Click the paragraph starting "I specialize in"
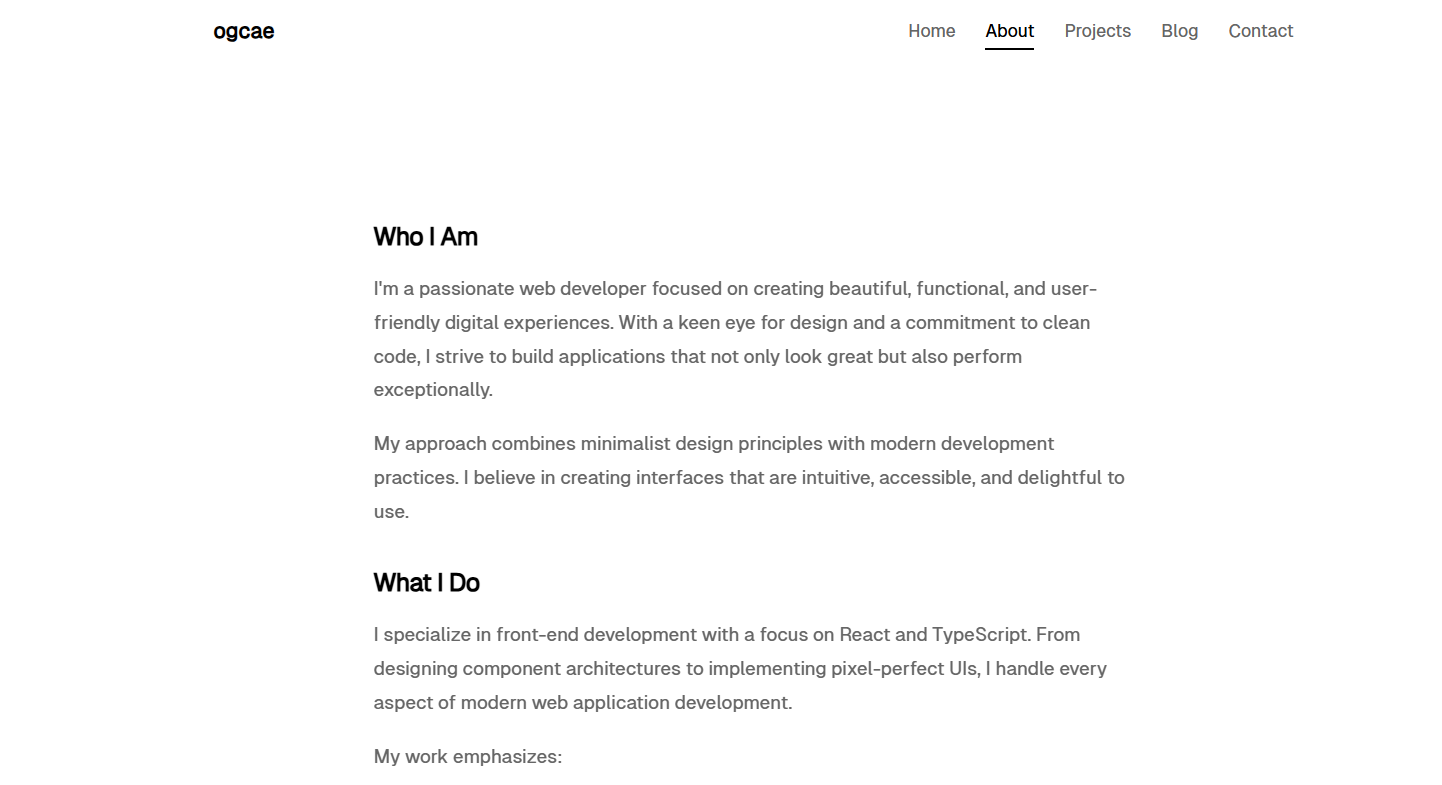 click(740, 668)
